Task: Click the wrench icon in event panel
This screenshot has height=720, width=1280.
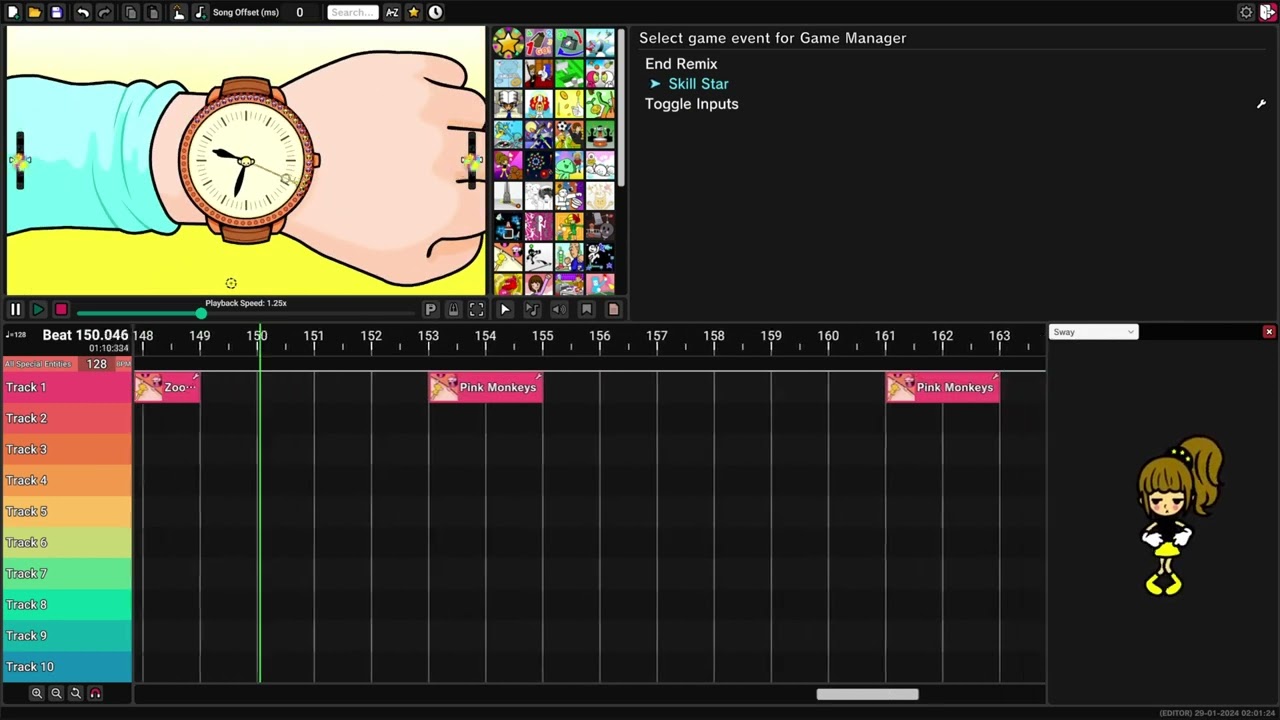Action: click(x=1261, y=104)
